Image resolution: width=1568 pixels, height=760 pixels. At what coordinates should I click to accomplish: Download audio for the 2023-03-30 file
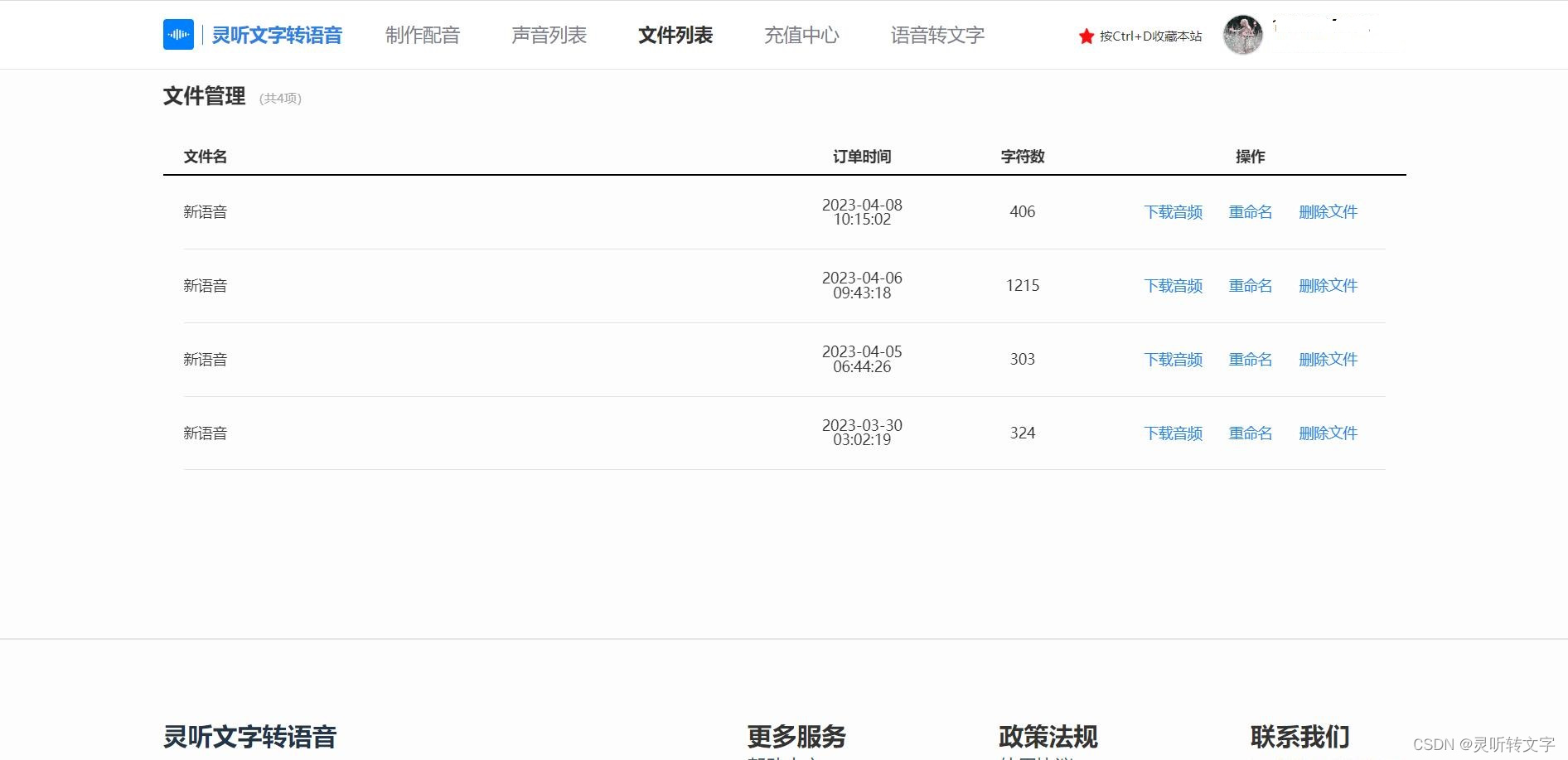coord(1174,433)
